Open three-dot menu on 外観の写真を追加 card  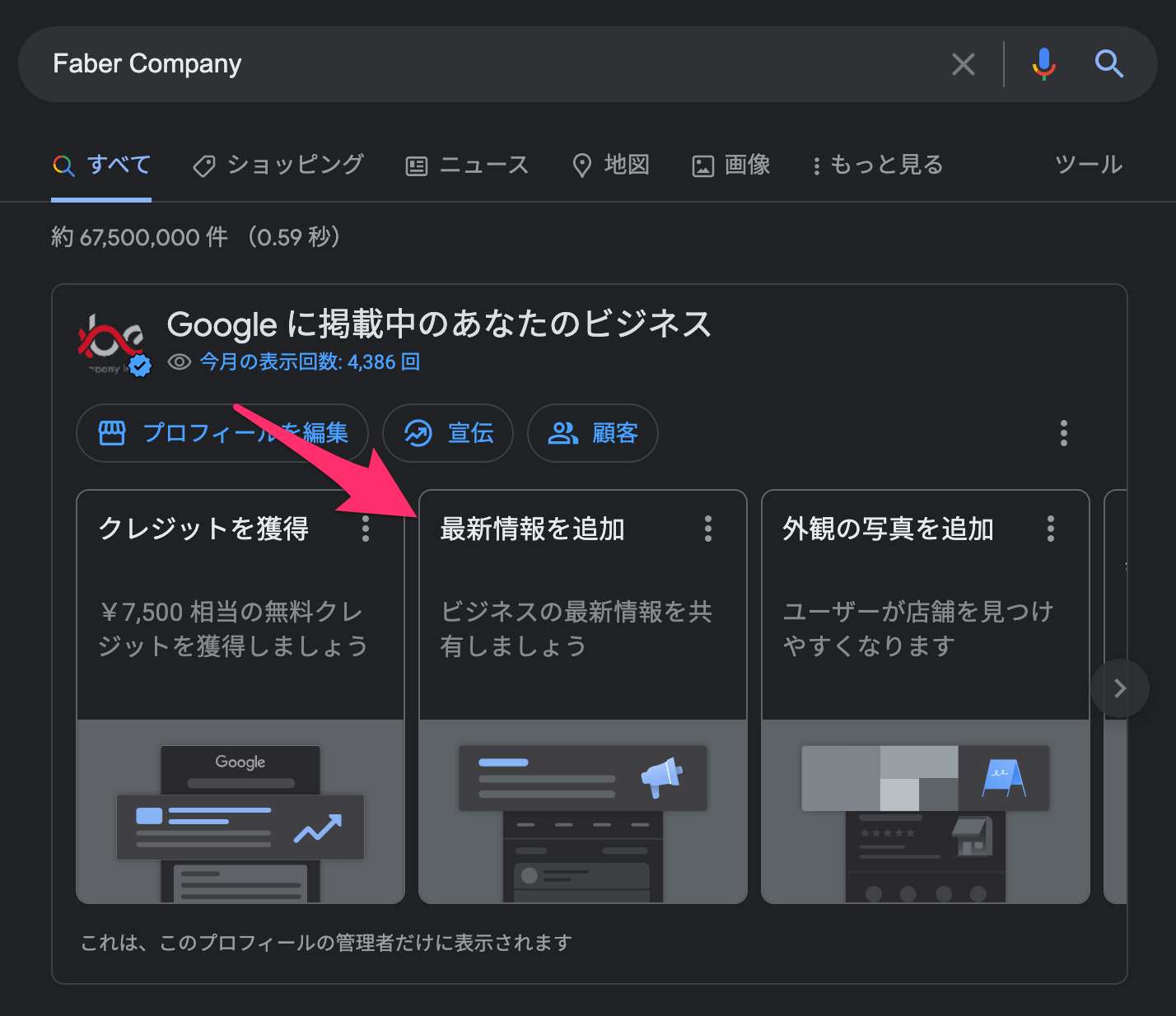click(x=1051, y=529)
